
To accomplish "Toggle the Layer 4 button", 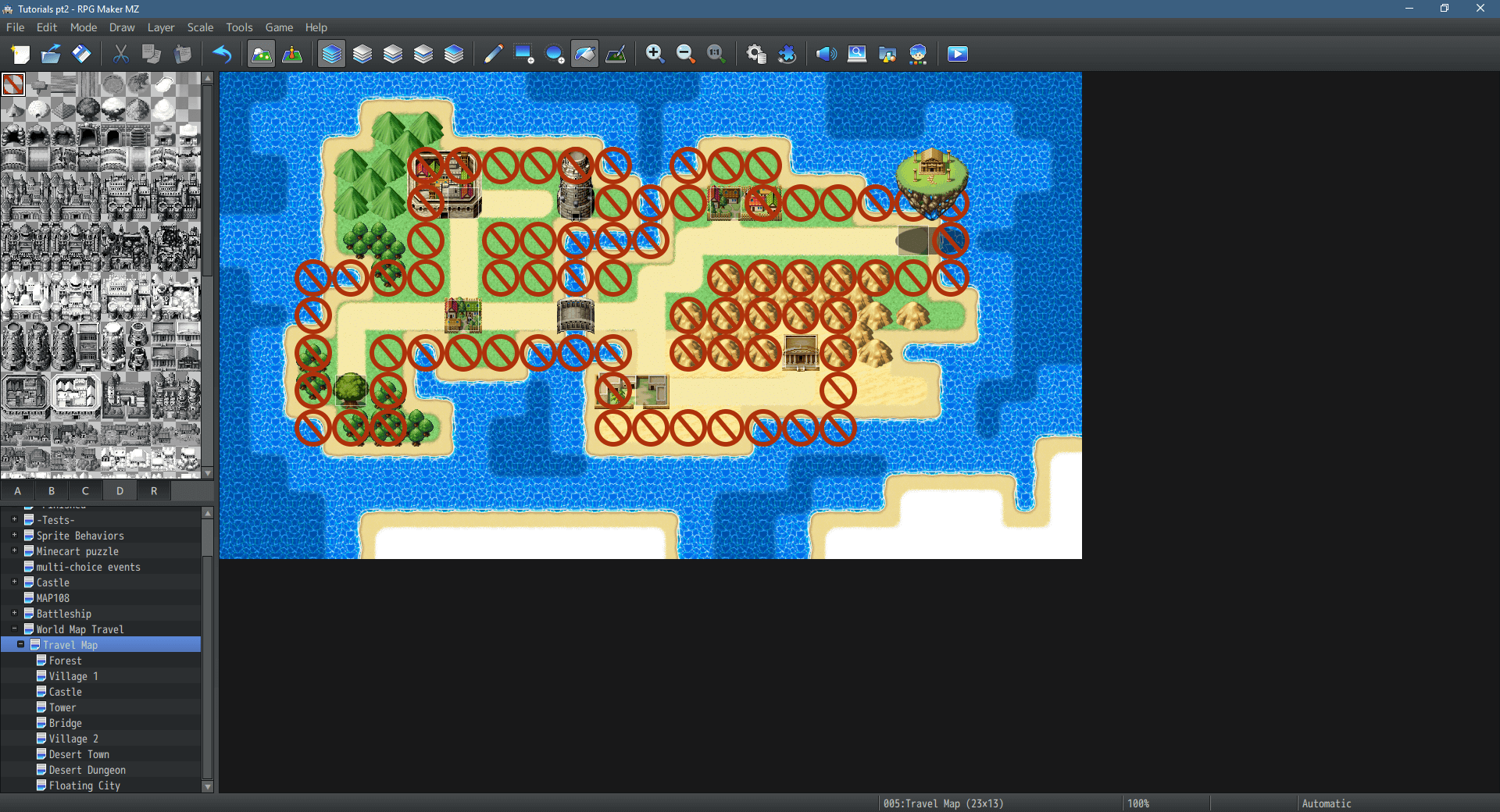I will (454, 54).
